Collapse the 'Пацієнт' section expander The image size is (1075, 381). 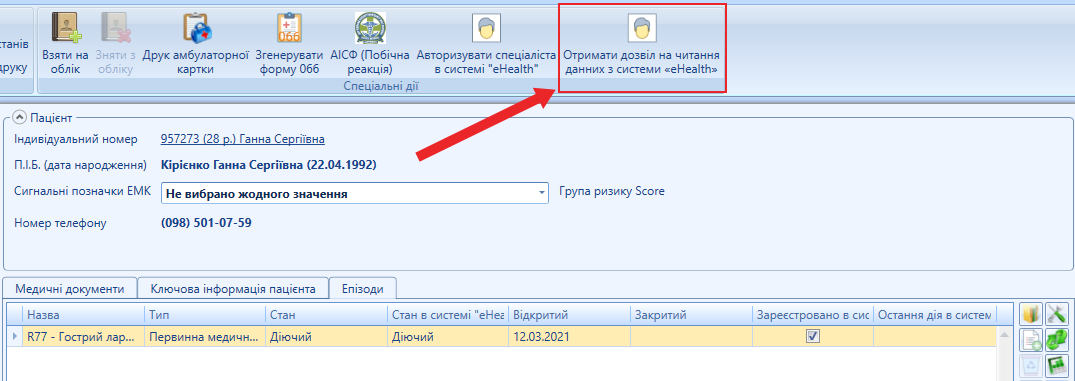pyautogui.click(x=20, y=118)
